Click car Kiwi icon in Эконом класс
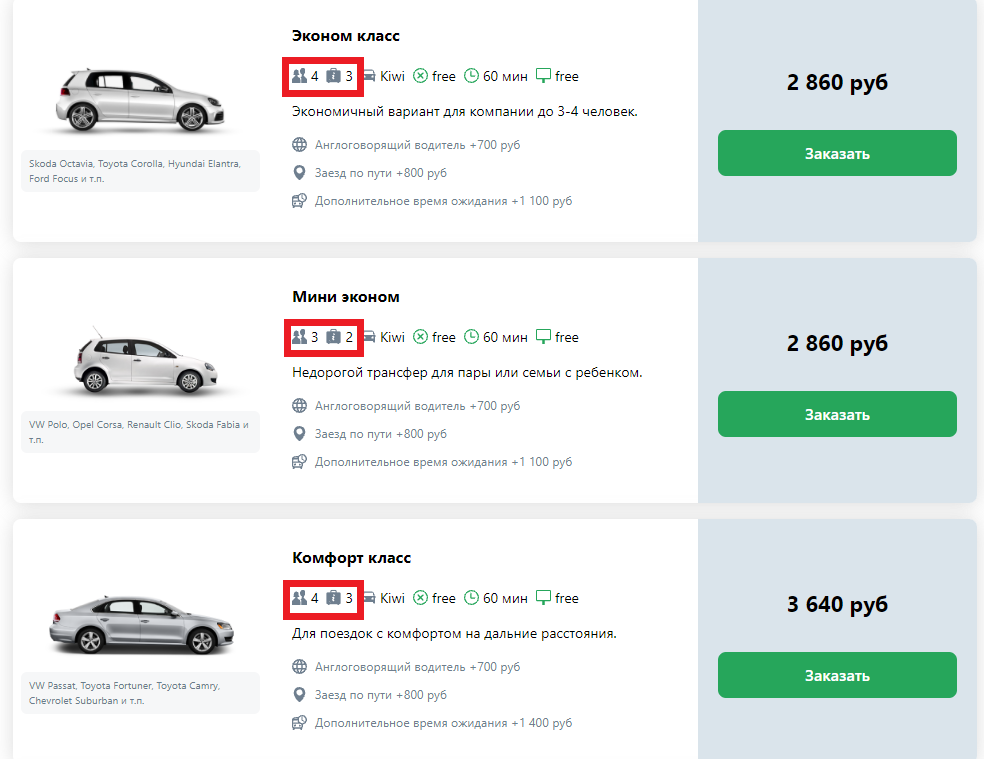Viewport: 984px width, 759px height. click(369, 76)
